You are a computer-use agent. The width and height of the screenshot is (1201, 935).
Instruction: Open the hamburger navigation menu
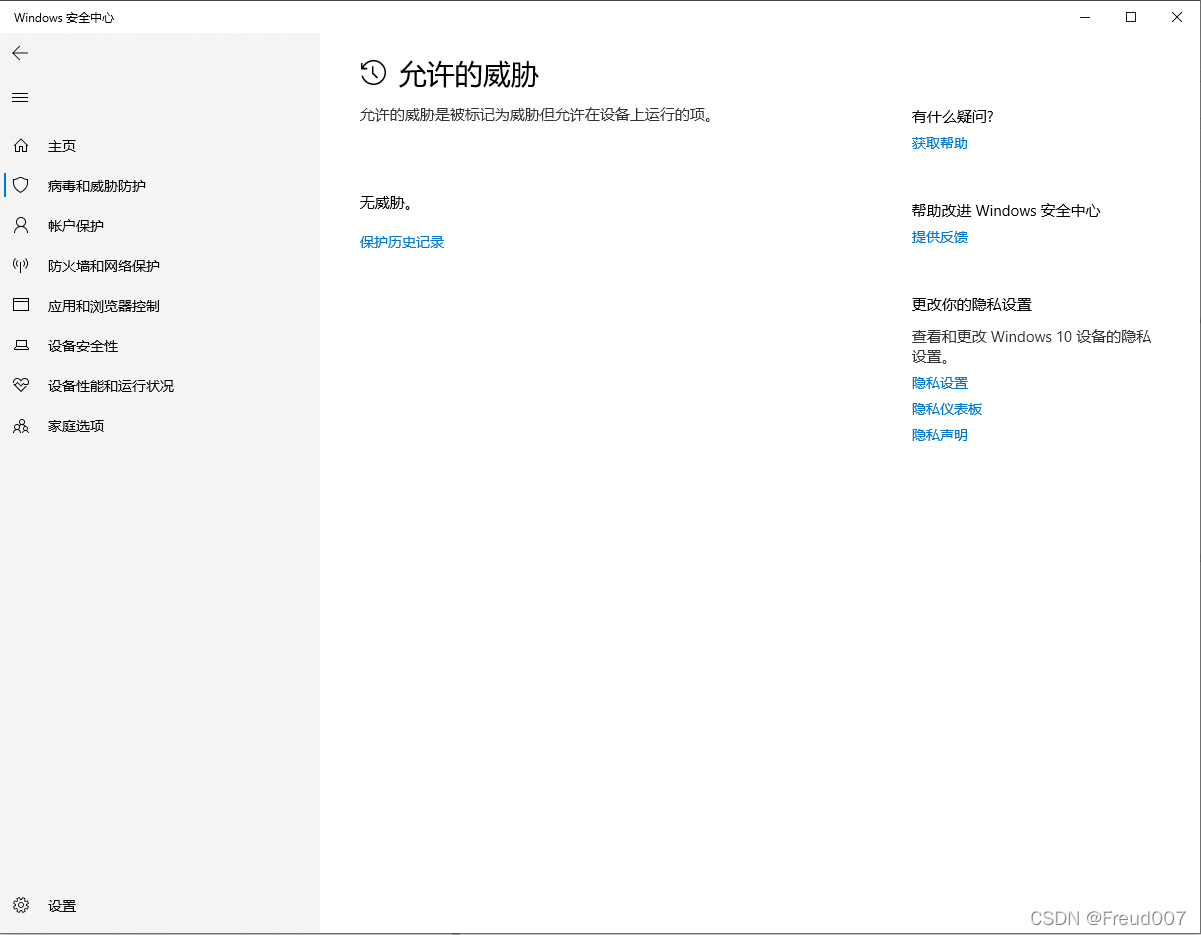point(20,97)
